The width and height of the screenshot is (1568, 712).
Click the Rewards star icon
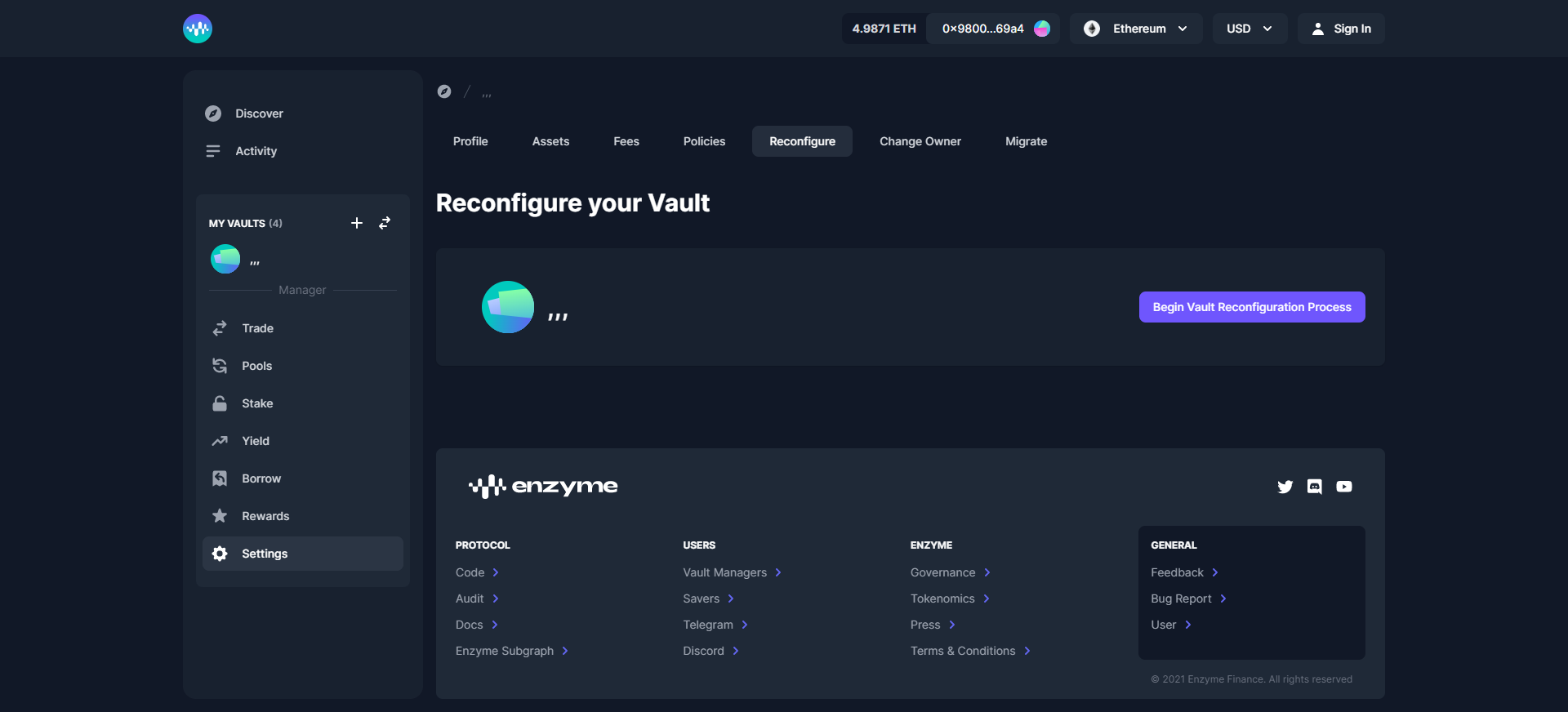click(220, 516)
